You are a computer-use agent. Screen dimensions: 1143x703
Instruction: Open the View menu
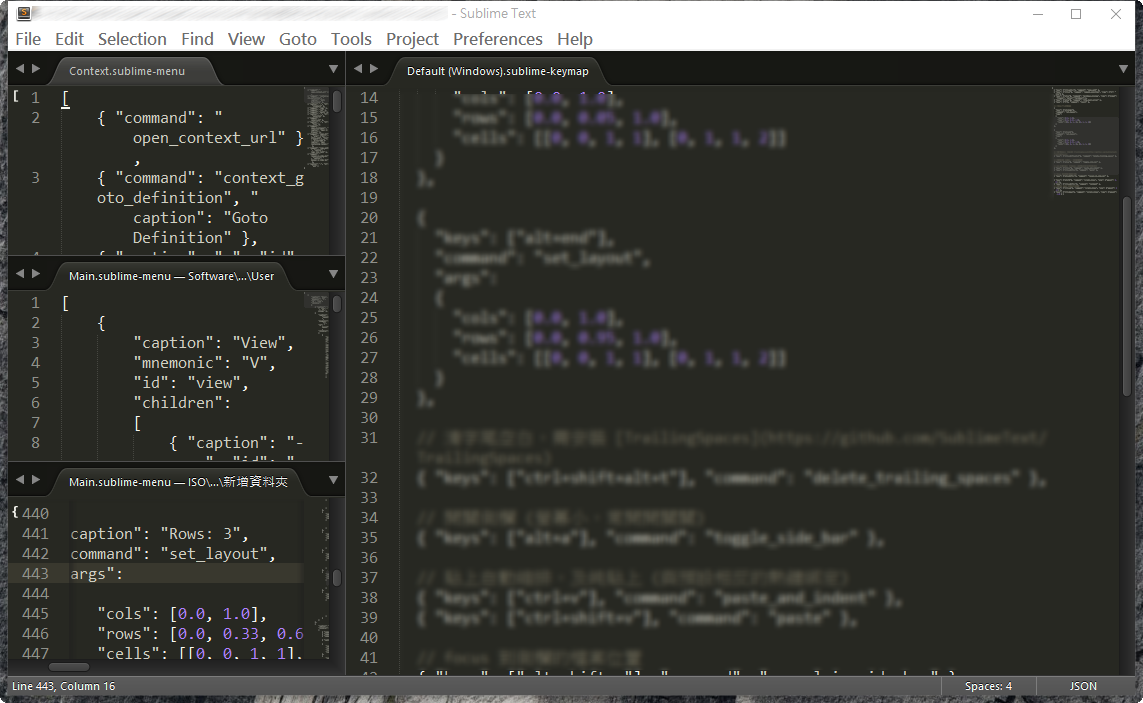click(246, 39)
